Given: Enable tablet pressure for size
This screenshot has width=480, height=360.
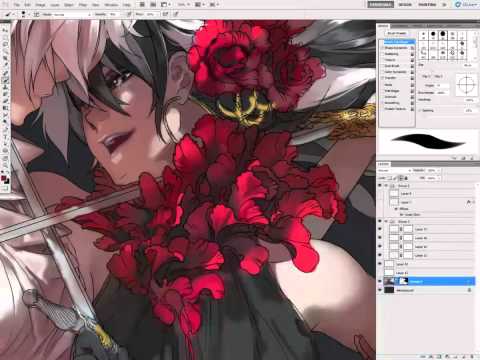Looking at the screenshot, I should pos(176,14).
